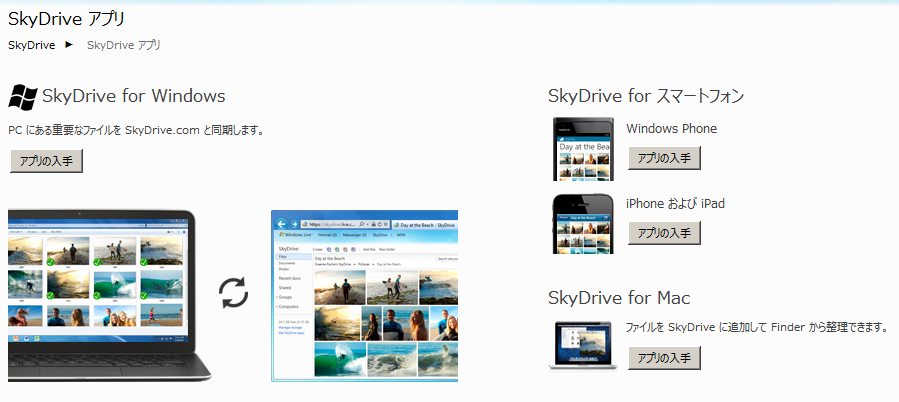This screenshot has height=402, width=899.
Task: Get the SkyDrive app for Windows
Action: [x=46, y=161]
